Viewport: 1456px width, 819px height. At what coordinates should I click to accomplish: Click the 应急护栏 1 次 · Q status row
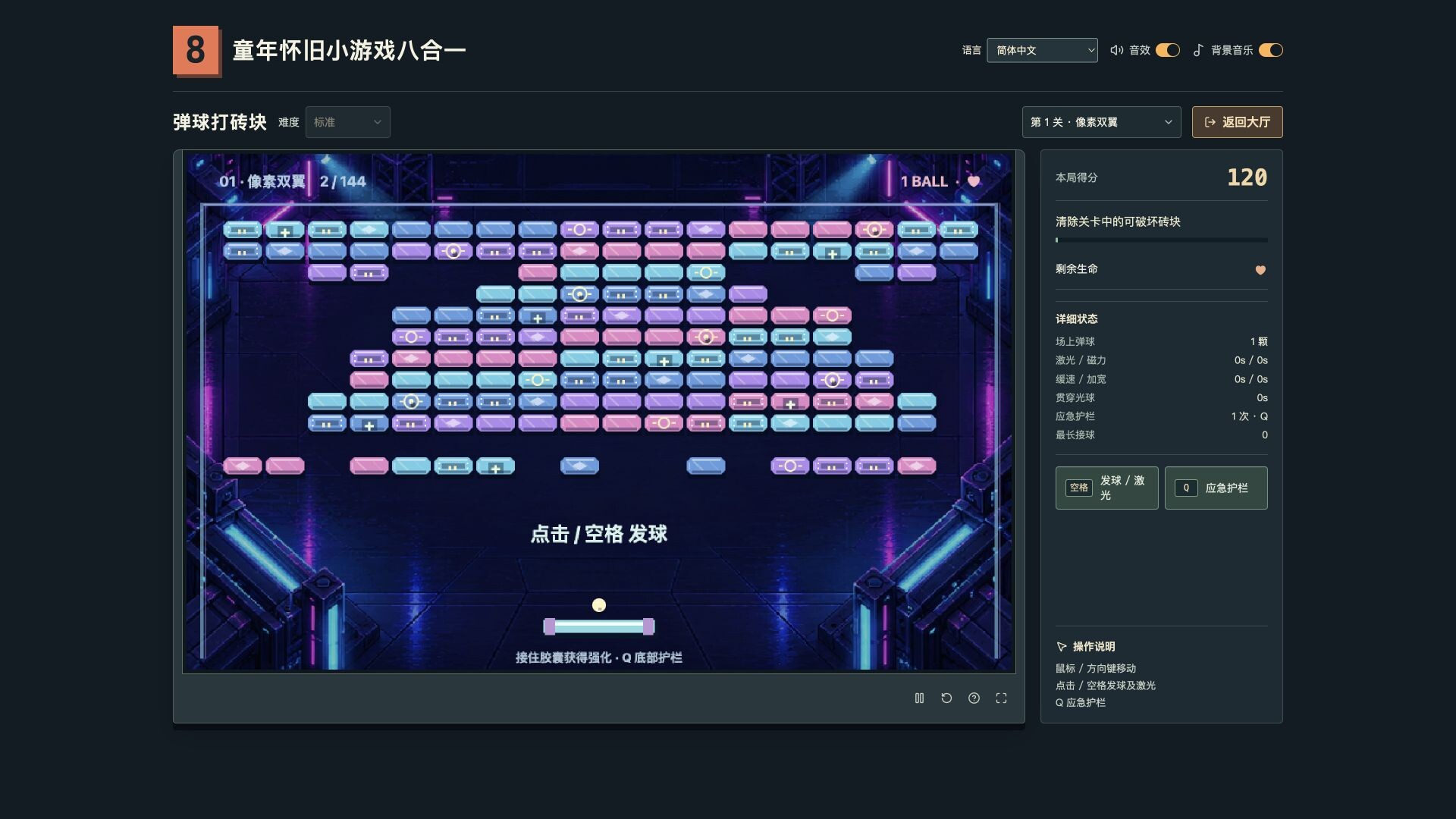point(1161,416)
